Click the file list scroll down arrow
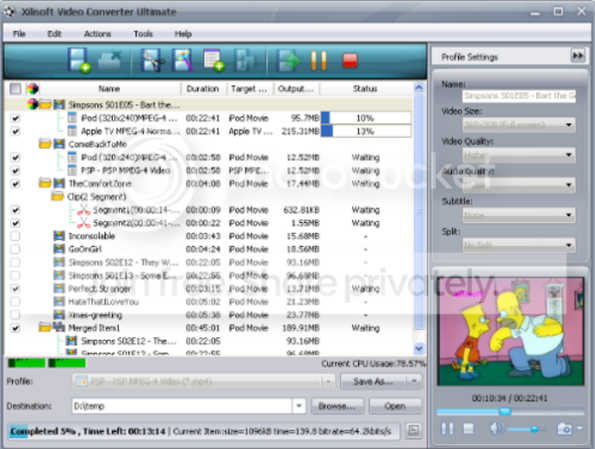Viewport: 595px width, 449px height. (419, 348)
